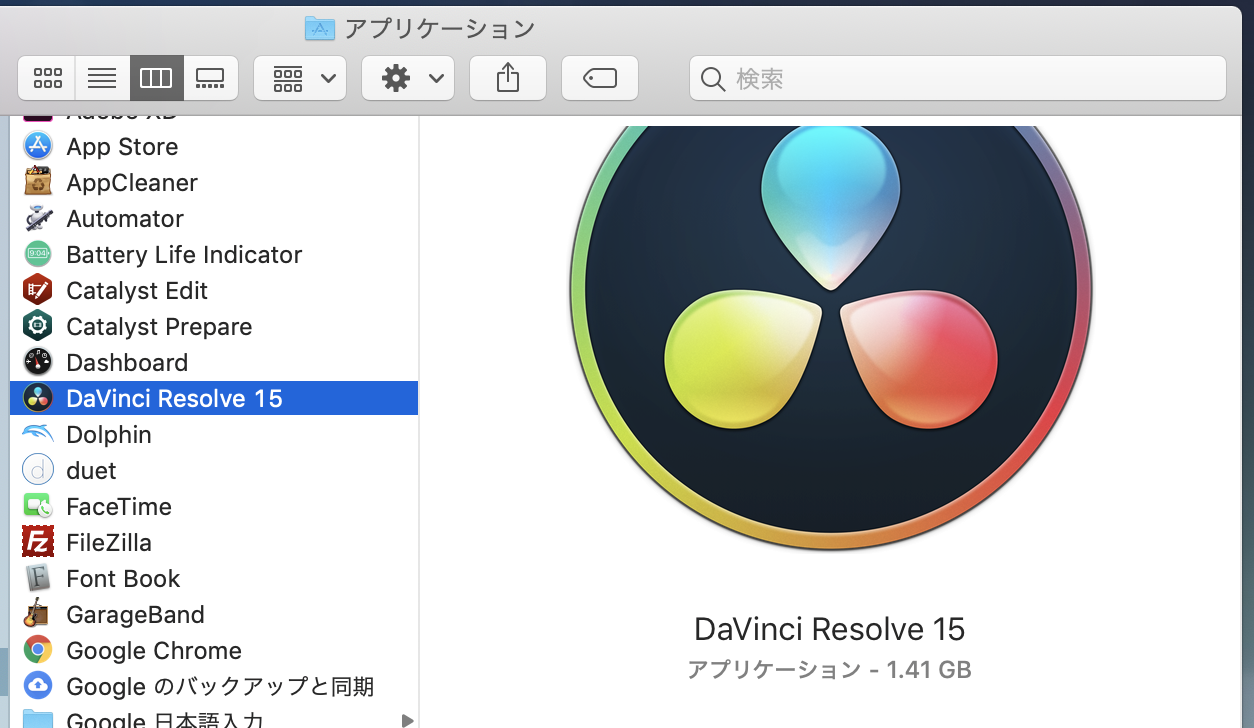Select the Dolphin icon
1254x728 pixels.
(38, 434)
